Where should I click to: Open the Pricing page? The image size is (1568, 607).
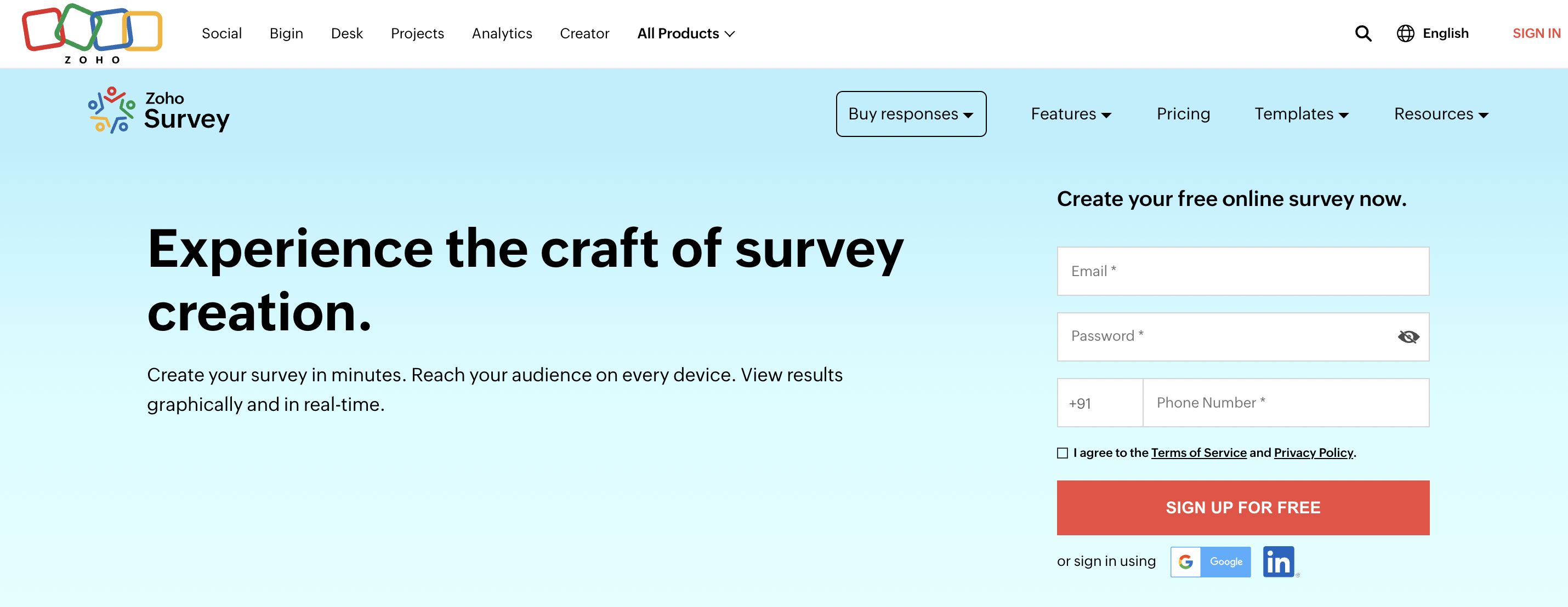(1183, 114)
